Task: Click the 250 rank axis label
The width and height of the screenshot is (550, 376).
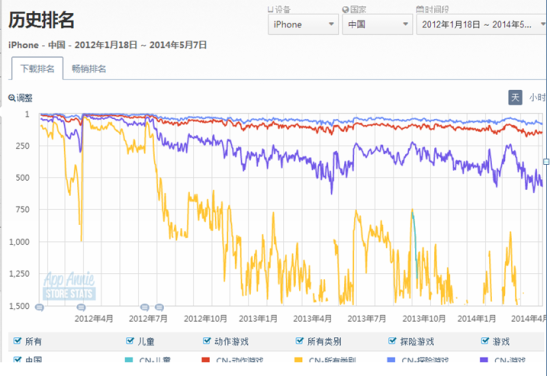Action: tap(22, 146)
